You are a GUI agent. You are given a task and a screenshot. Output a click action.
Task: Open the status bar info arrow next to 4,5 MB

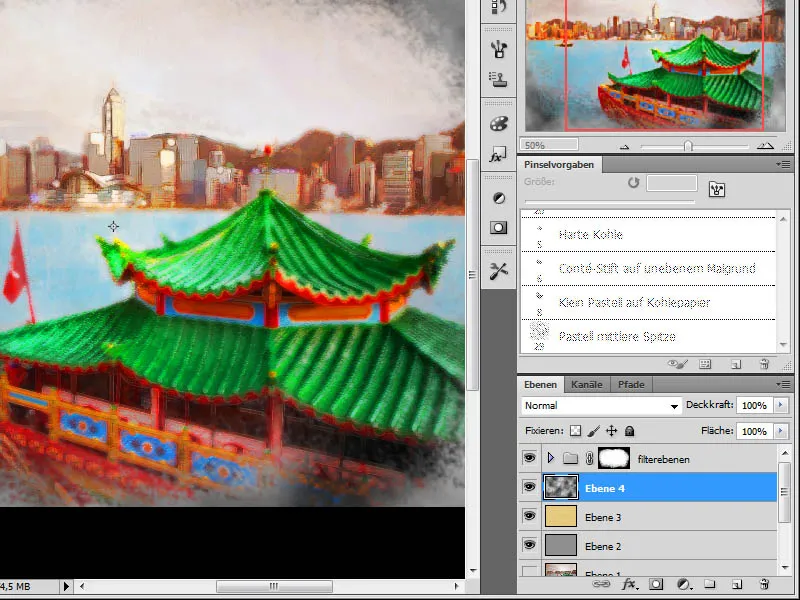click(66, 586)
